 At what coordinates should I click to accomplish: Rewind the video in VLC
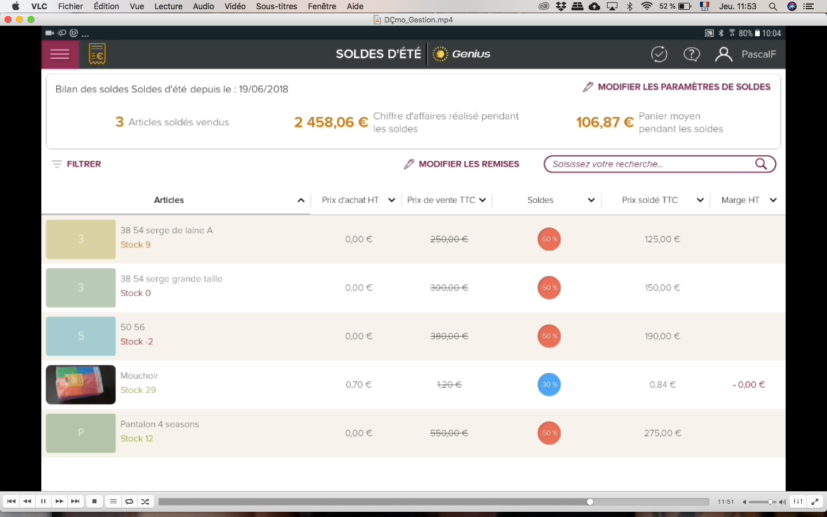pos(27,501)
